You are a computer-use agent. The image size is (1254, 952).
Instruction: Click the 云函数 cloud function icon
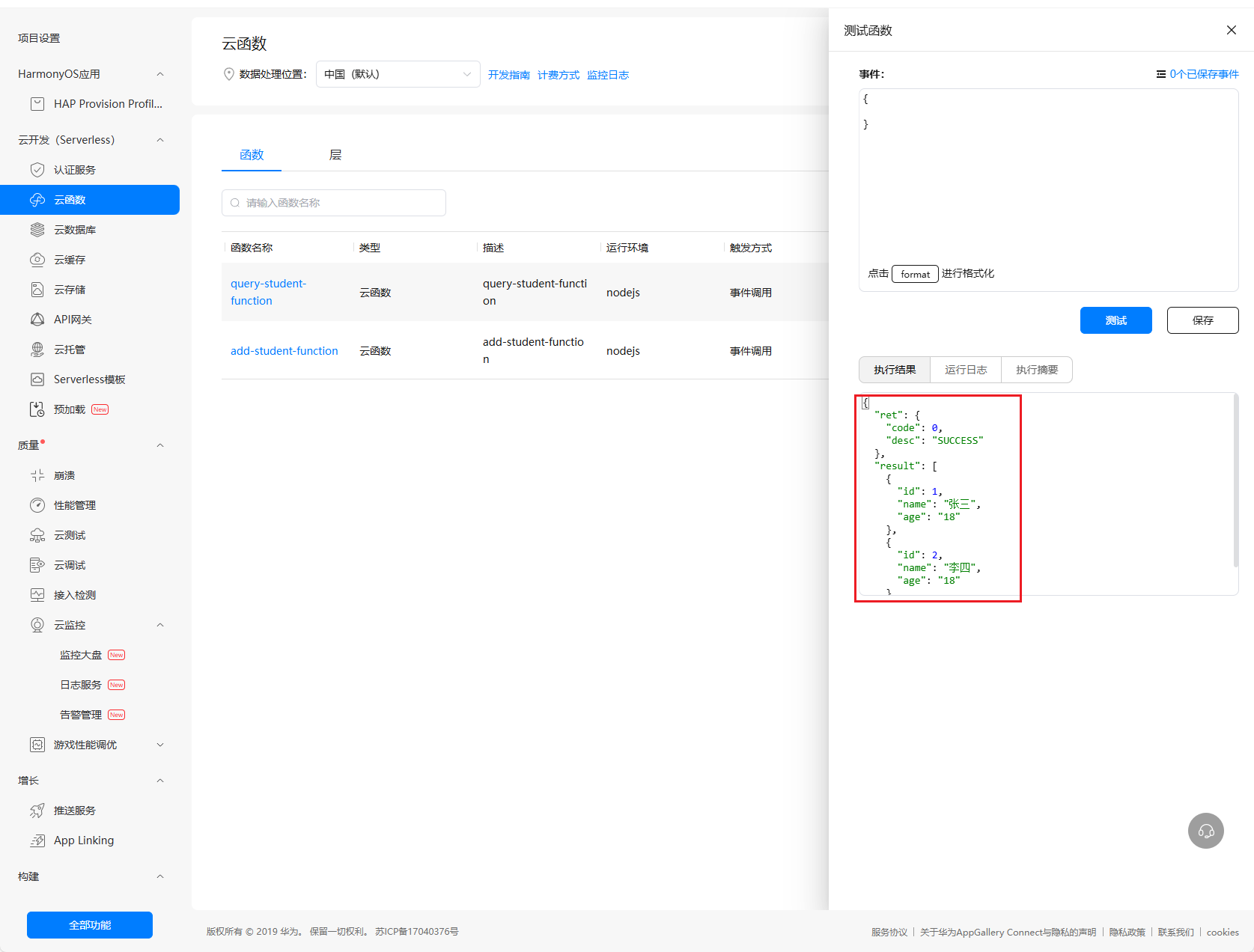[37, 200]
